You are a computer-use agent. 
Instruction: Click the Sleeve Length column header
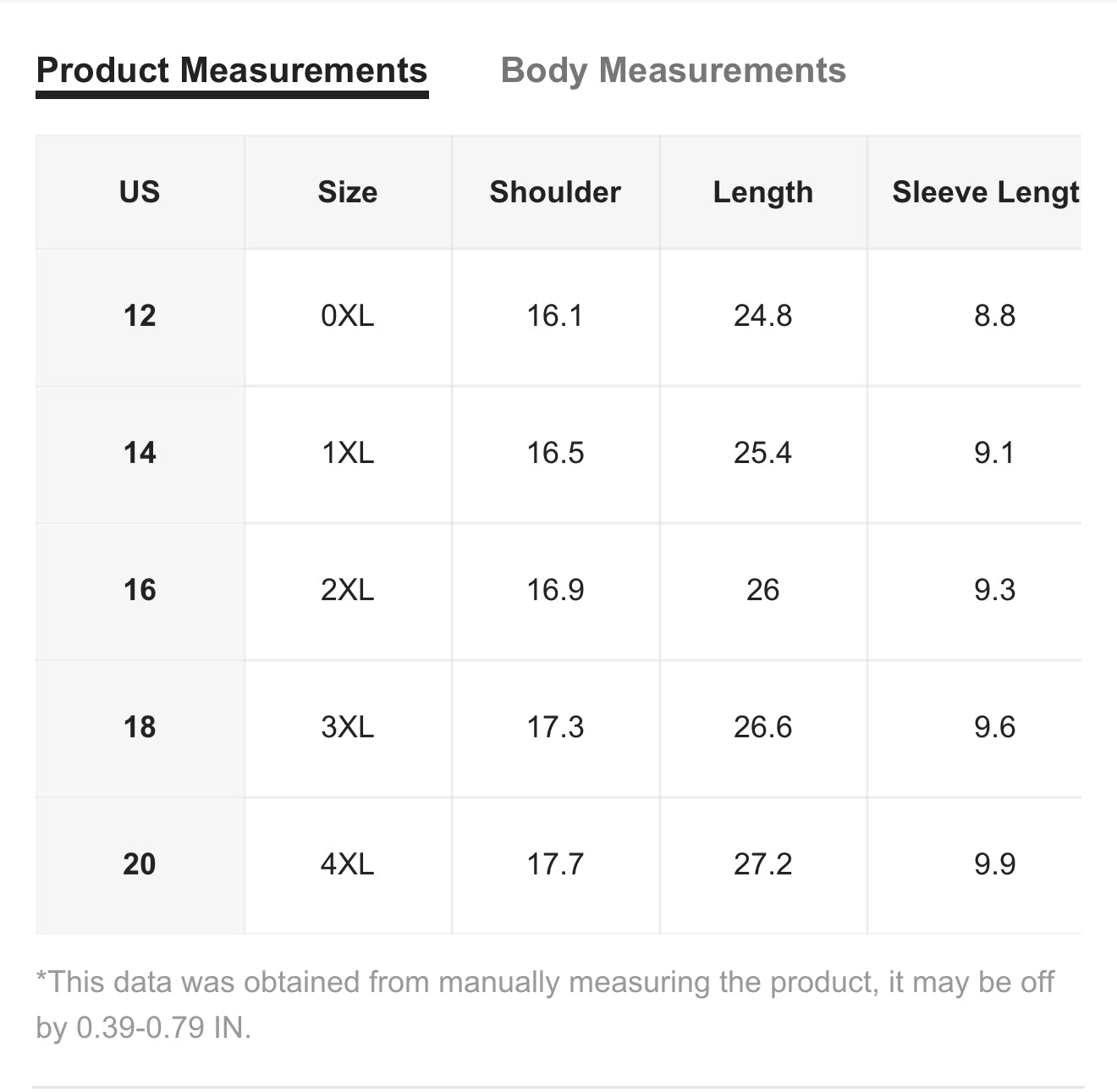(976, 192)
